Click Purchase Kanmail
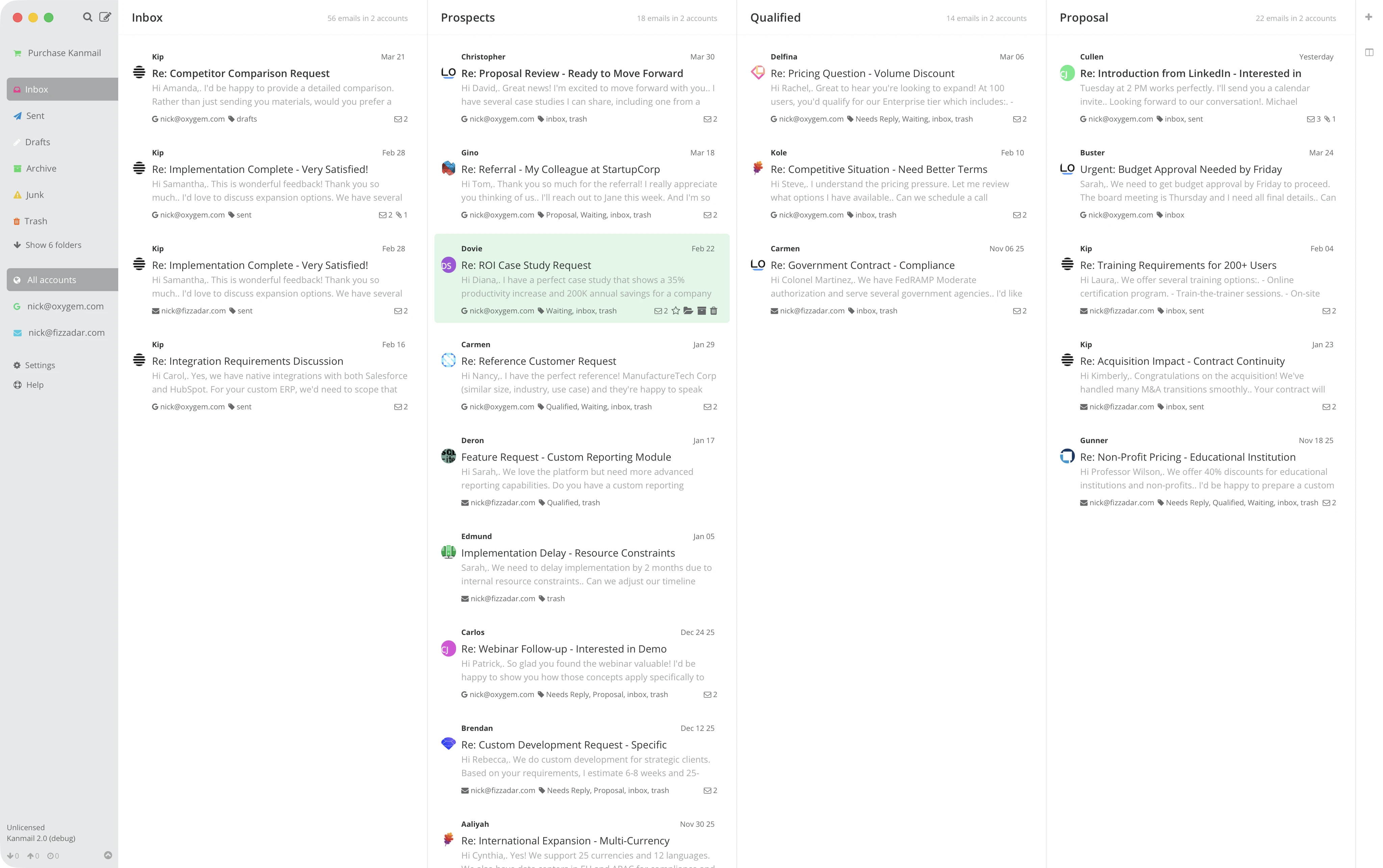The width and height of the screenshot is (1383, 868). click(x=63, y=52)
